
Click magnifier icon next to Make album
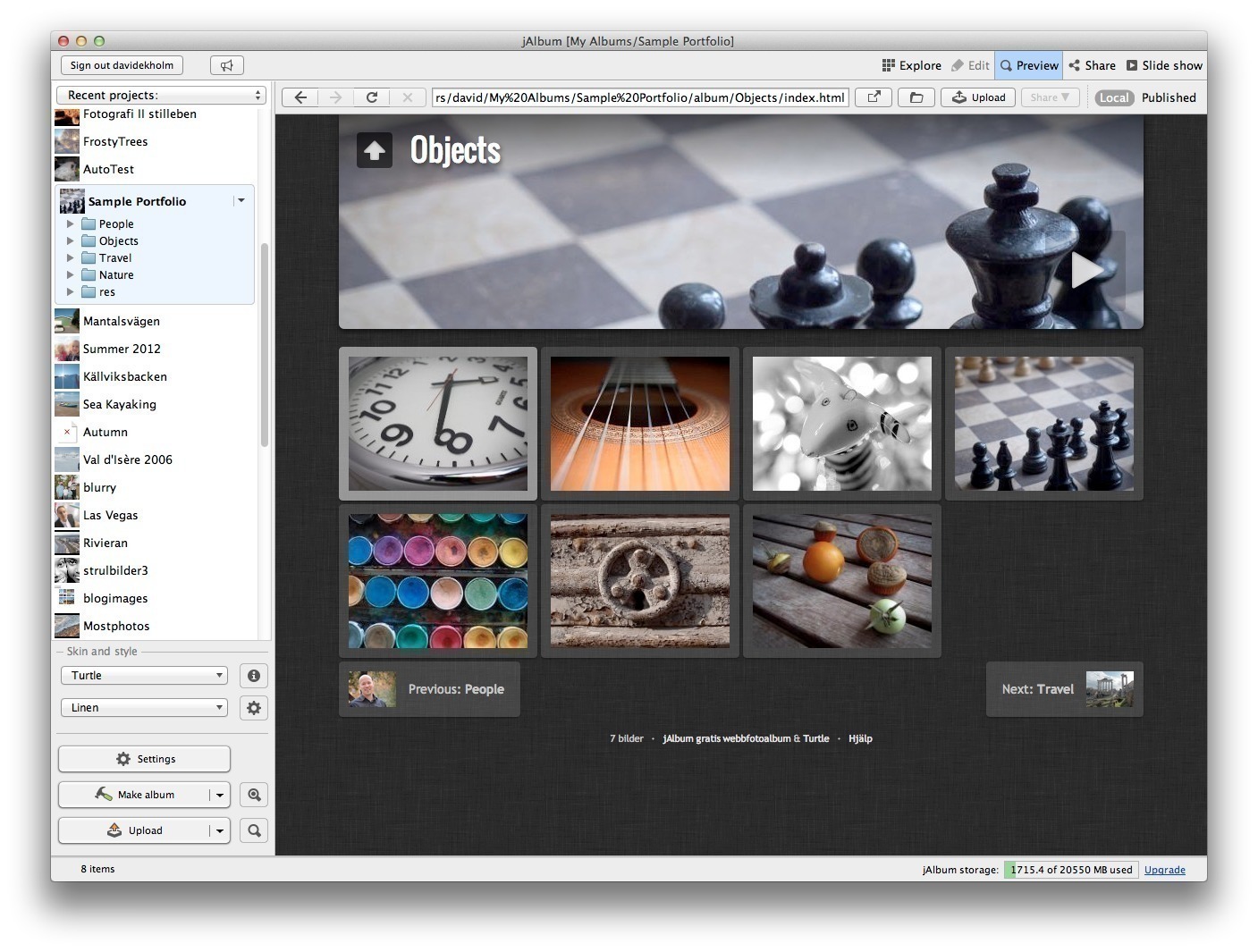click(x=254, y=795)
